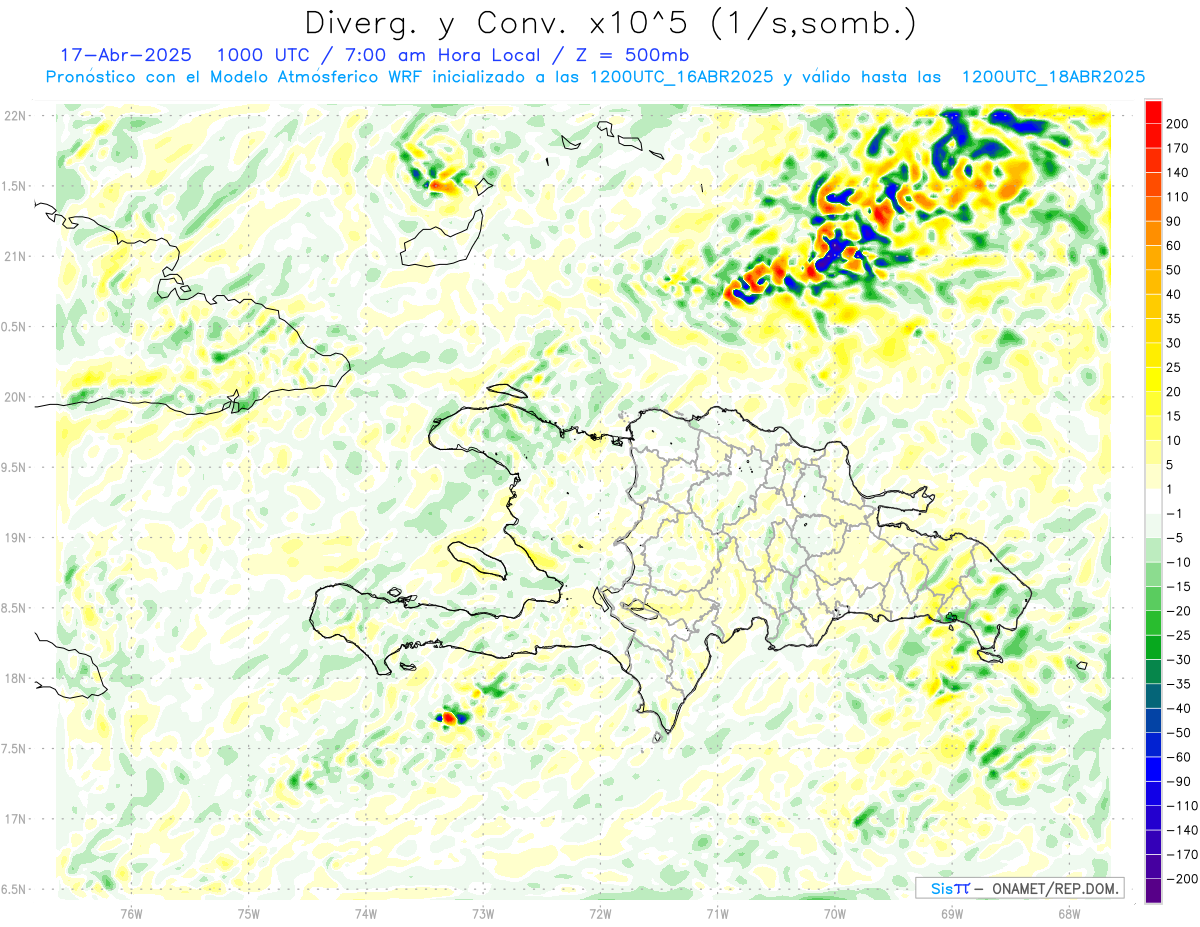Click the '7.5N' latitude label
The width and height of the screenshot is (1200, 927).
(x=14, y=749)
